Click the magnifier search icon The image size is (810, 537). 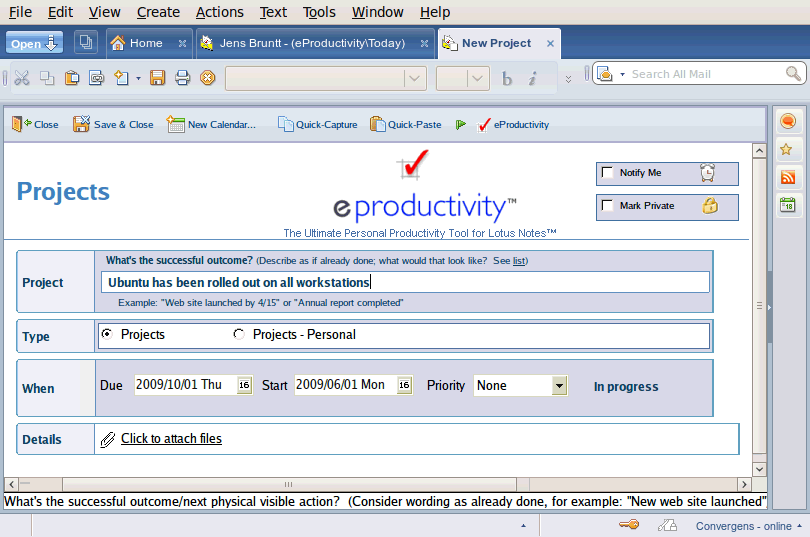point(793,74)
